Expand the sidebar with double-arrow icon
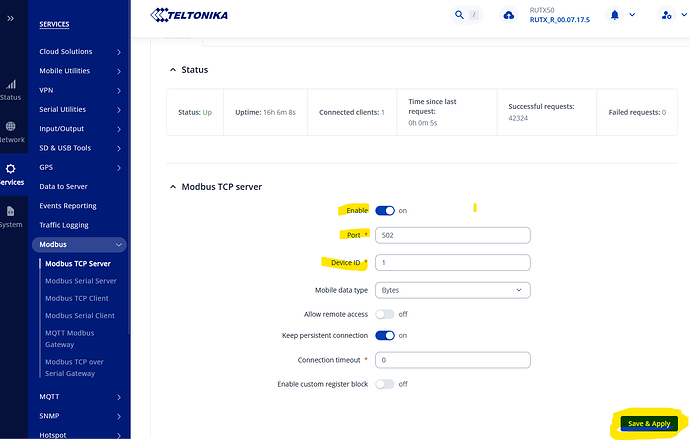690x440 pixels. (11, 18)
